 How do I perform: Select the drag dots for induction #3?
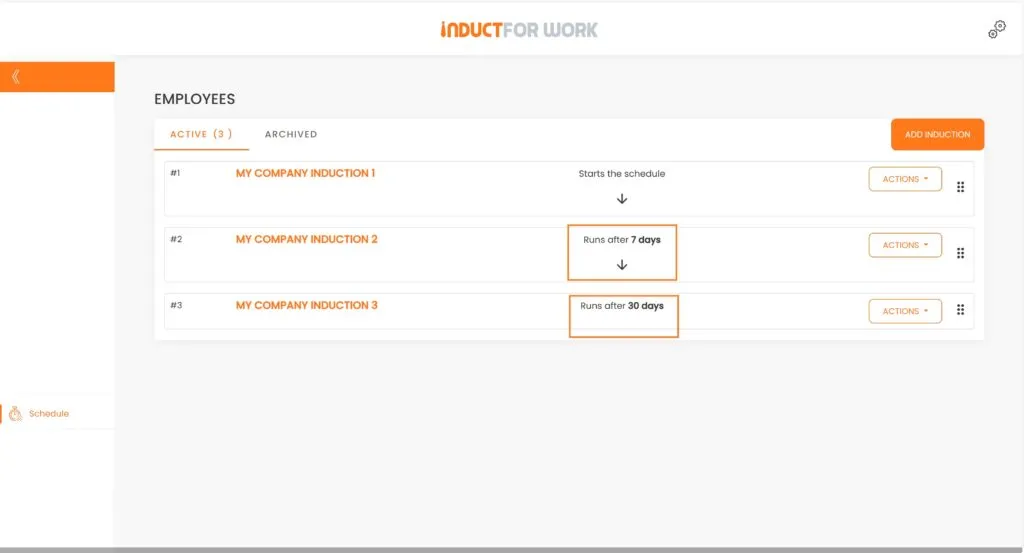click(960, 310)
